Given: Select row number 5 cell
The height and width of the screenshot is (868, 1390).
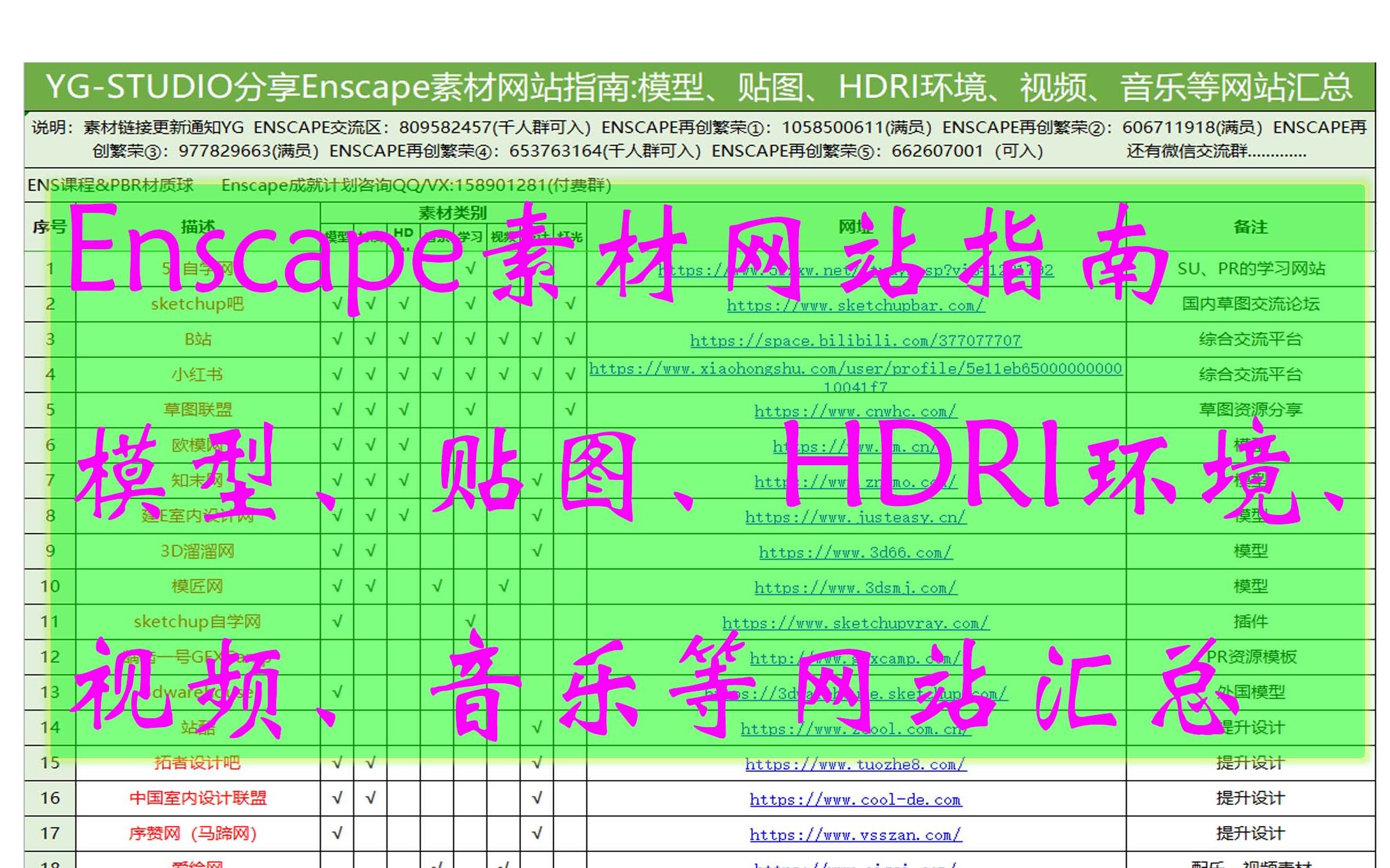Looking at the screenshot, I should click(50, 410).
